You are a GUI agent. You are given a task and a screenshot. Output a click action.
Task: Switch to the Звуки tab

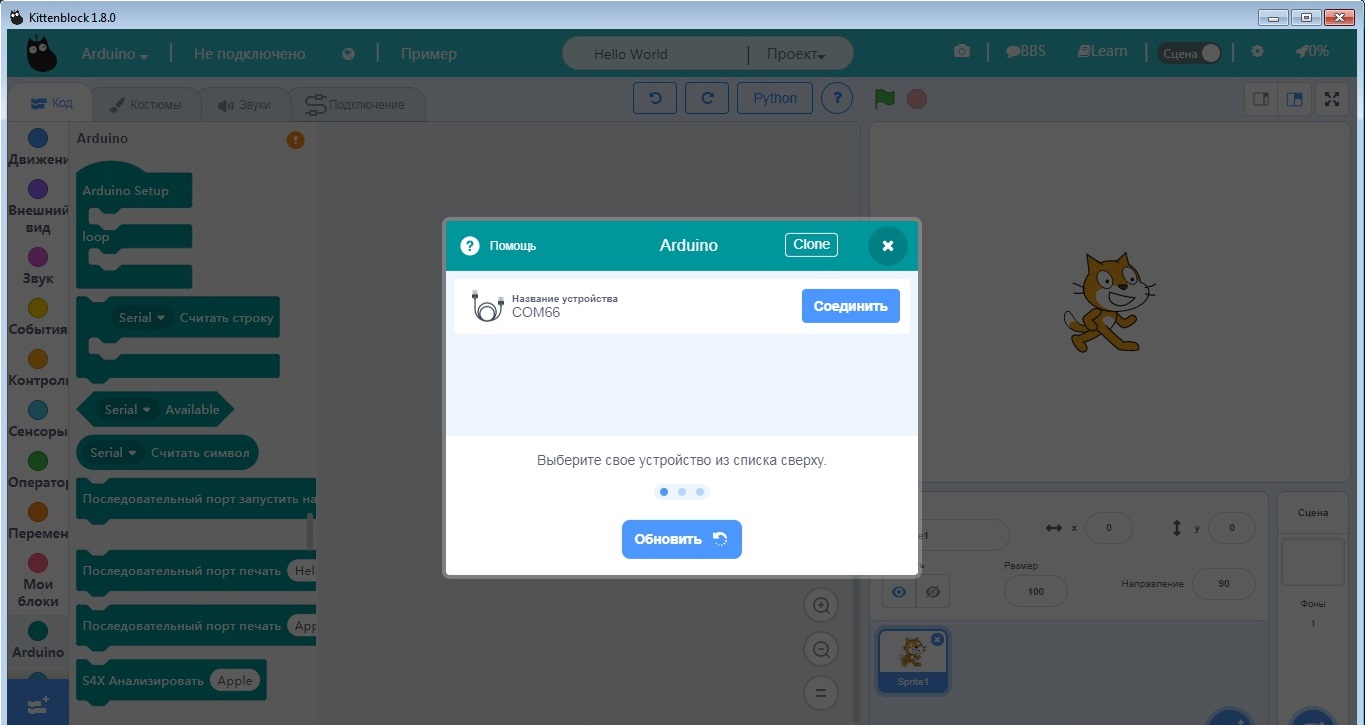[245, 104]
